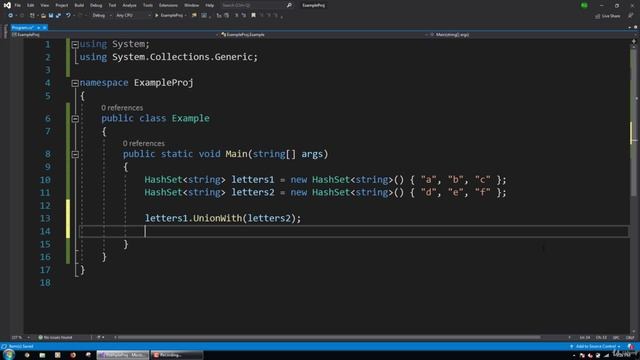Click the System.Collections.Generic using text
640x360 pixels.
(x=182, y=57)
